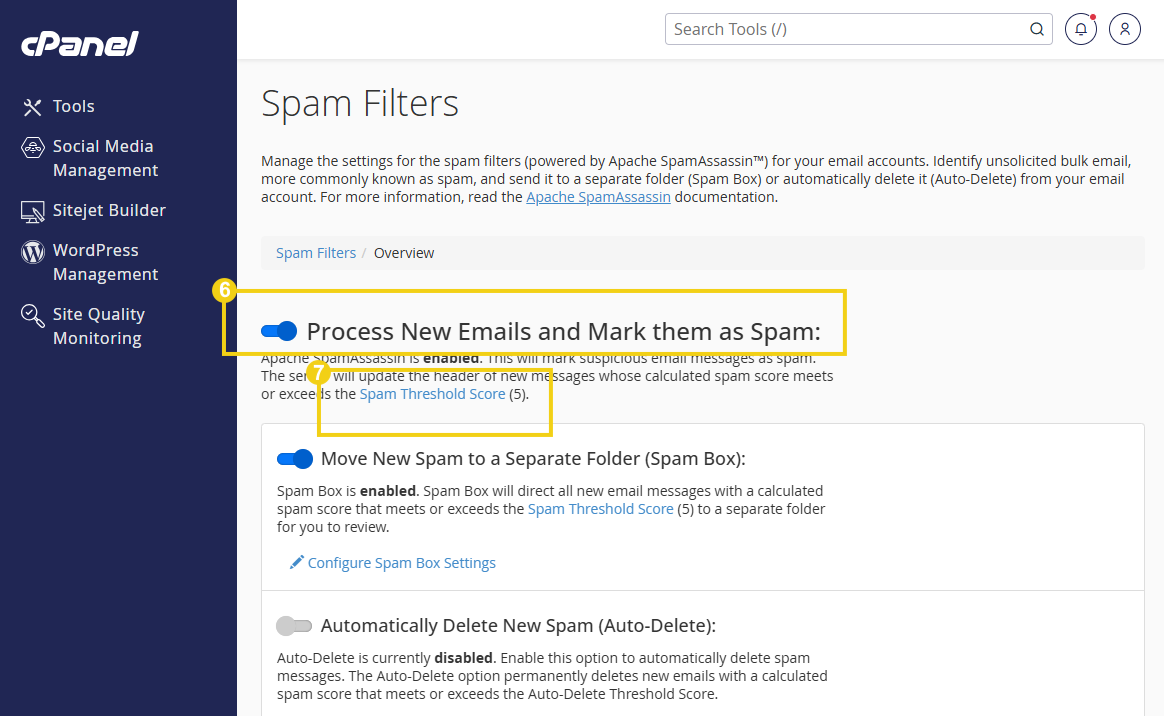The image size is (1164, 716).
Task: Open WordPress Management in sidebar
Action: coord(106,261)
